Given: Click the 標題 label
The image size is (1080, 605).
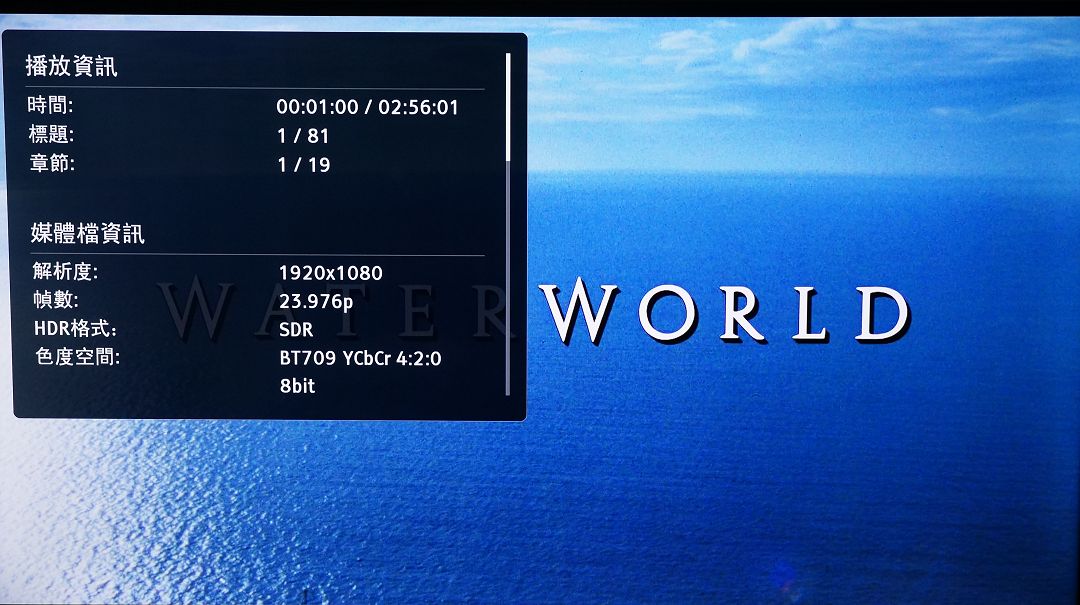Looking at the screenshot, I should 52,134.
